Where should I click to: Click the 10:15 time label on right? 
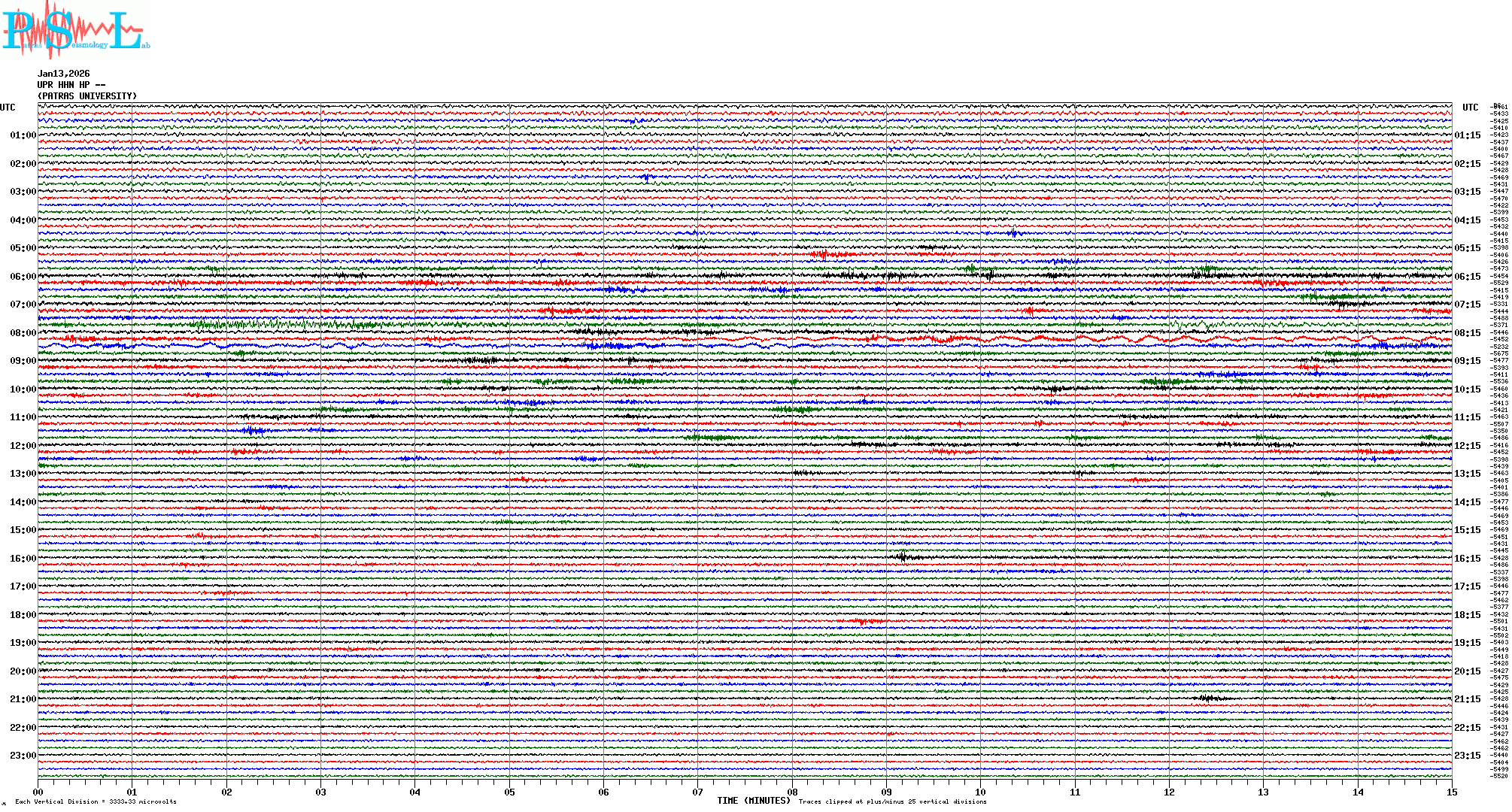tap(1467, 389)
